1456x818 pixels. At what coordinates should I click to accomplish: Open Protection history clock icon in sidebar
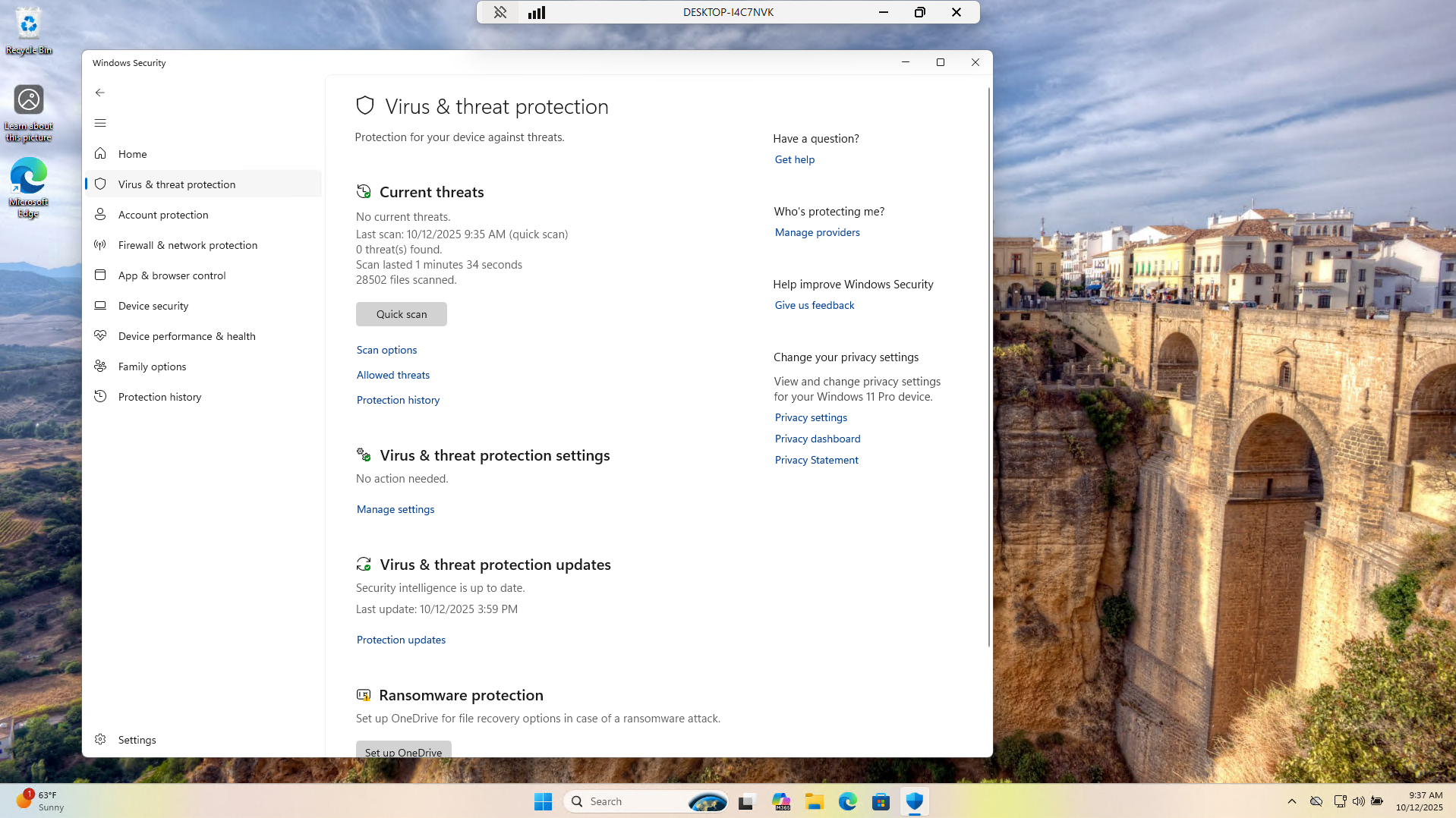pyautogui.click(x=100, y=397)
